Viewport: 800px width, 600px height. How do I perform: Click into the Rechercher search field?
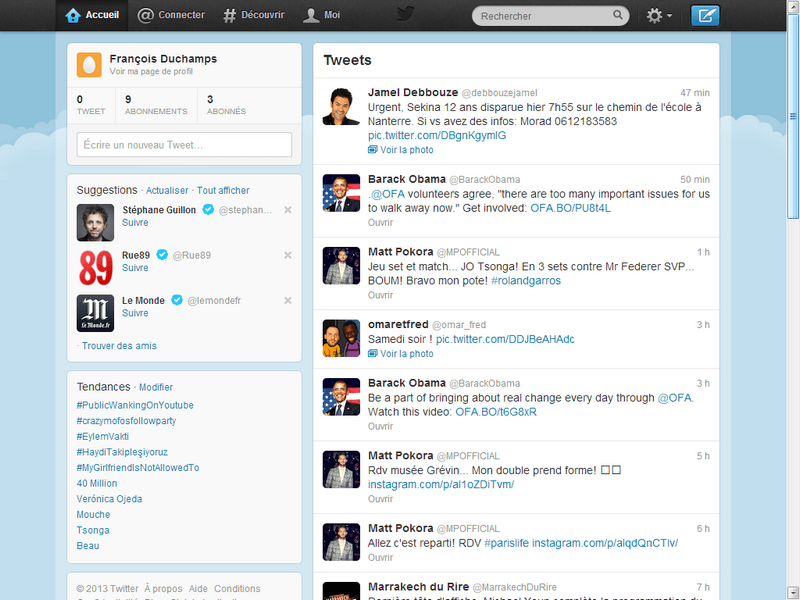pyautogui.click(x=551, y=16)
